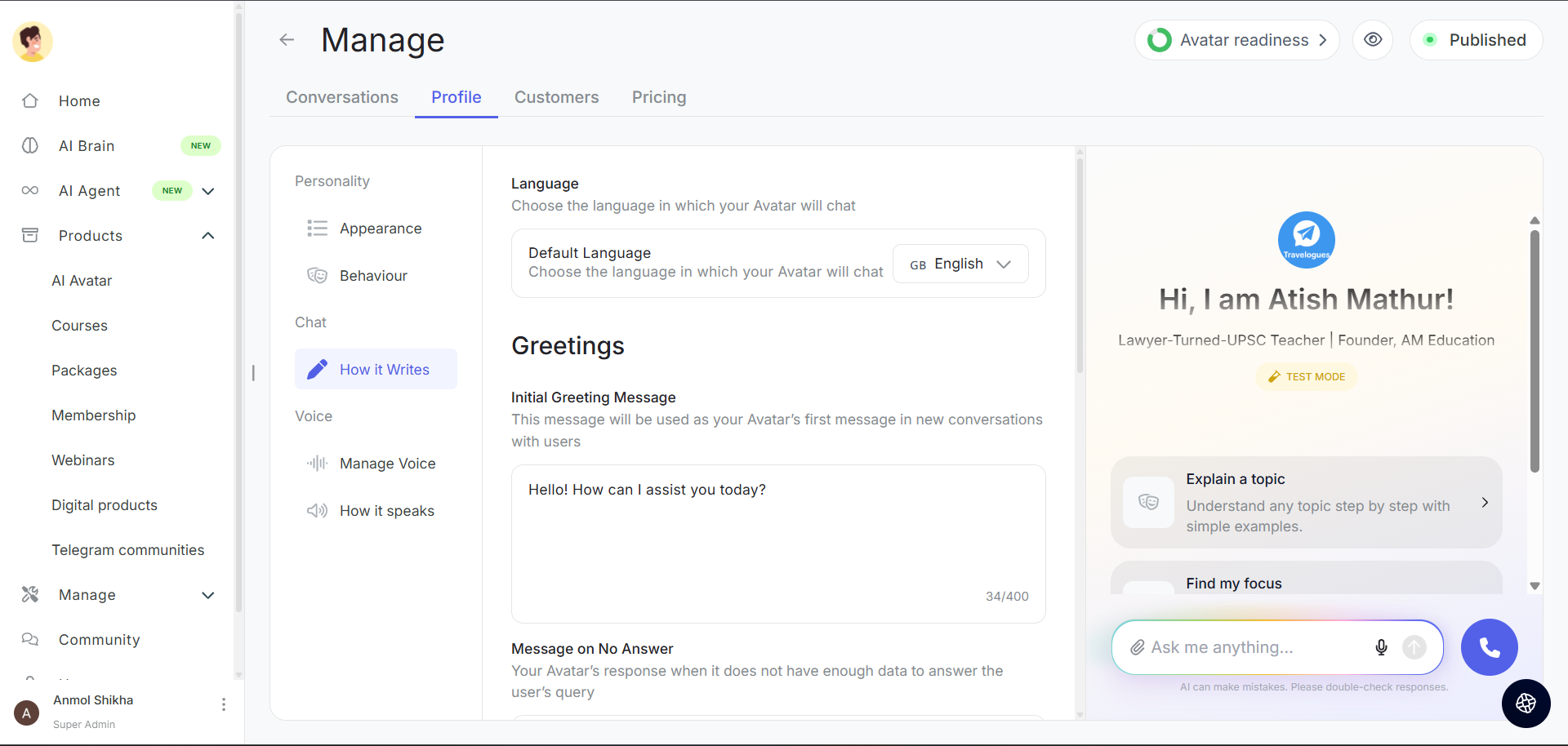Click the microphone icon in chat input
The image size is (1568, 746).
pos(1381,647)
